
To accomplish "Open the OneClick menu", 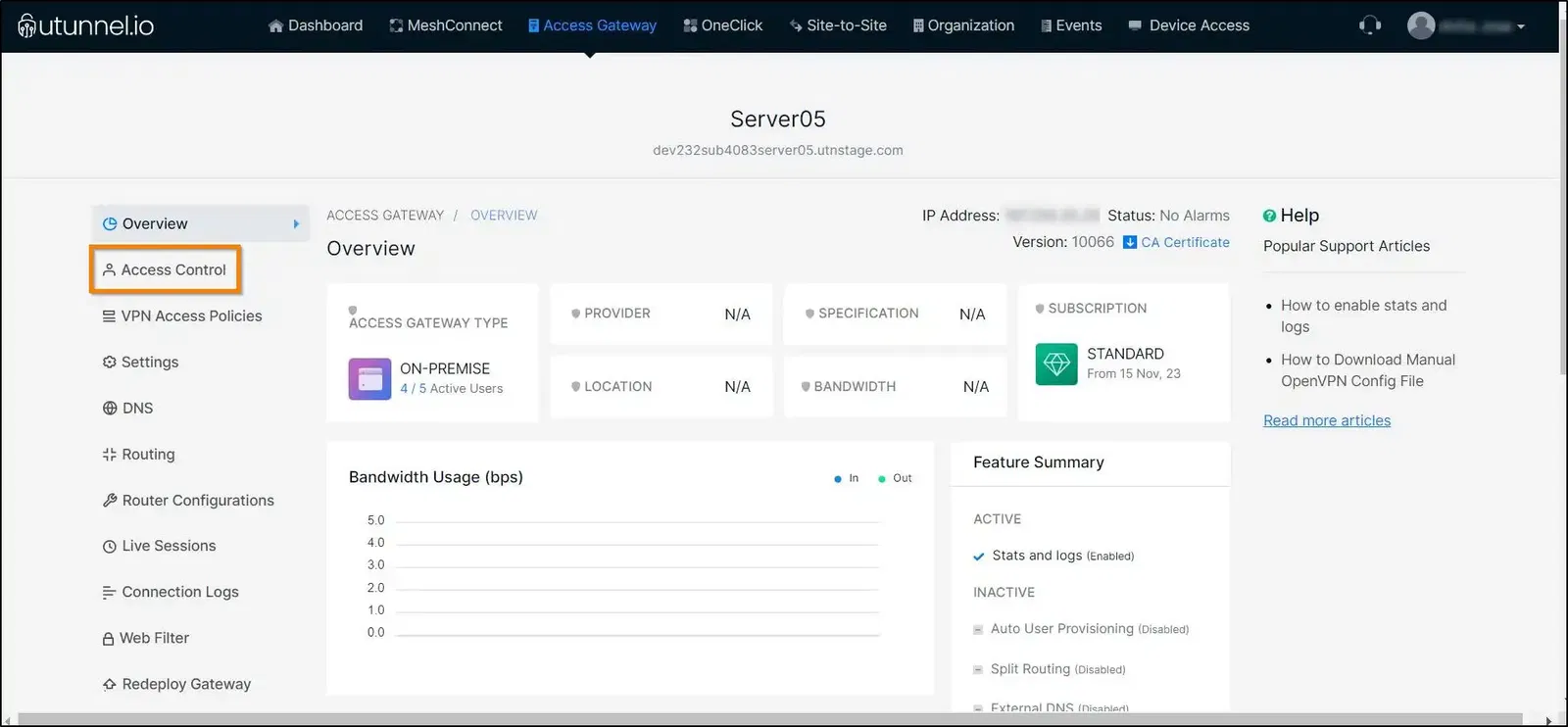I will (x=723, y=25).
